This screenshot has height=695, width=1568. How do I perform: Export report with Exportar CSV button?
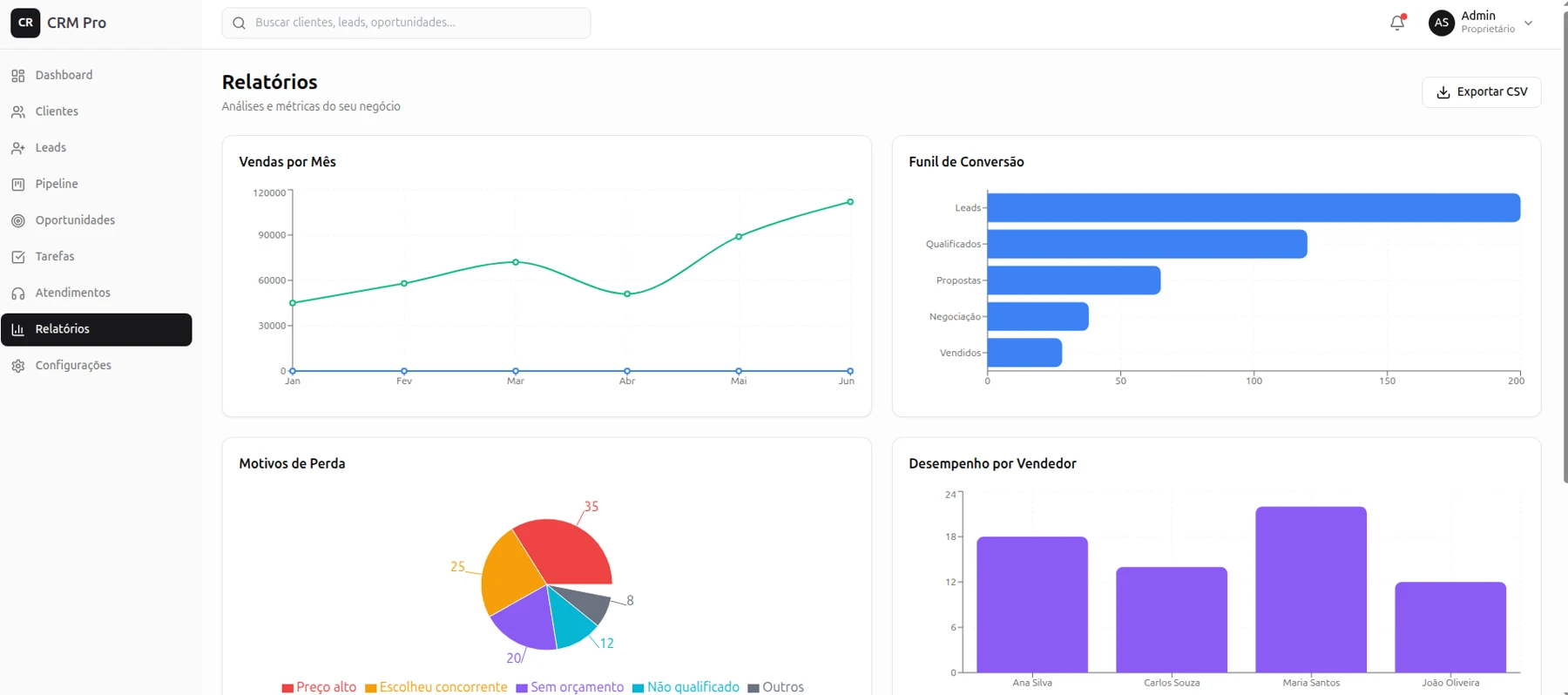pos(1481,92)
